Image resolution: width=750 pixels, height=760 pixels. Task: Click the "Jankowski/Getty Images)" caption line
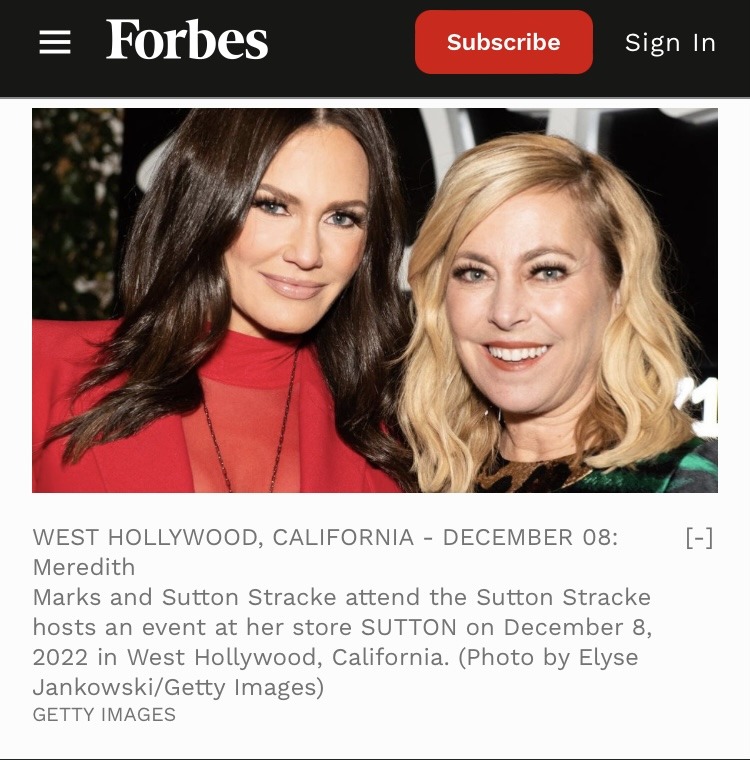click(x=178, y=687)
